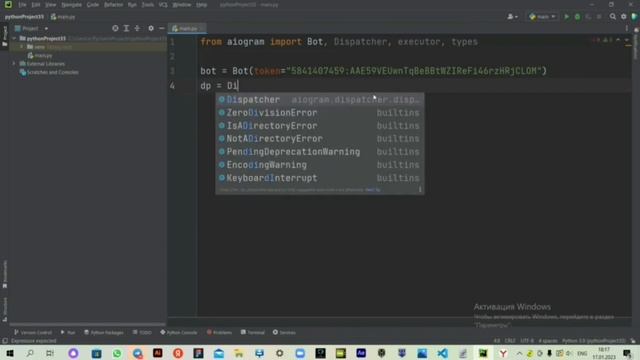The width and height of the screenshot is (640, 360).
Task: Open PyCharm icon in Windows taskbar
Action: pos(483,353)
